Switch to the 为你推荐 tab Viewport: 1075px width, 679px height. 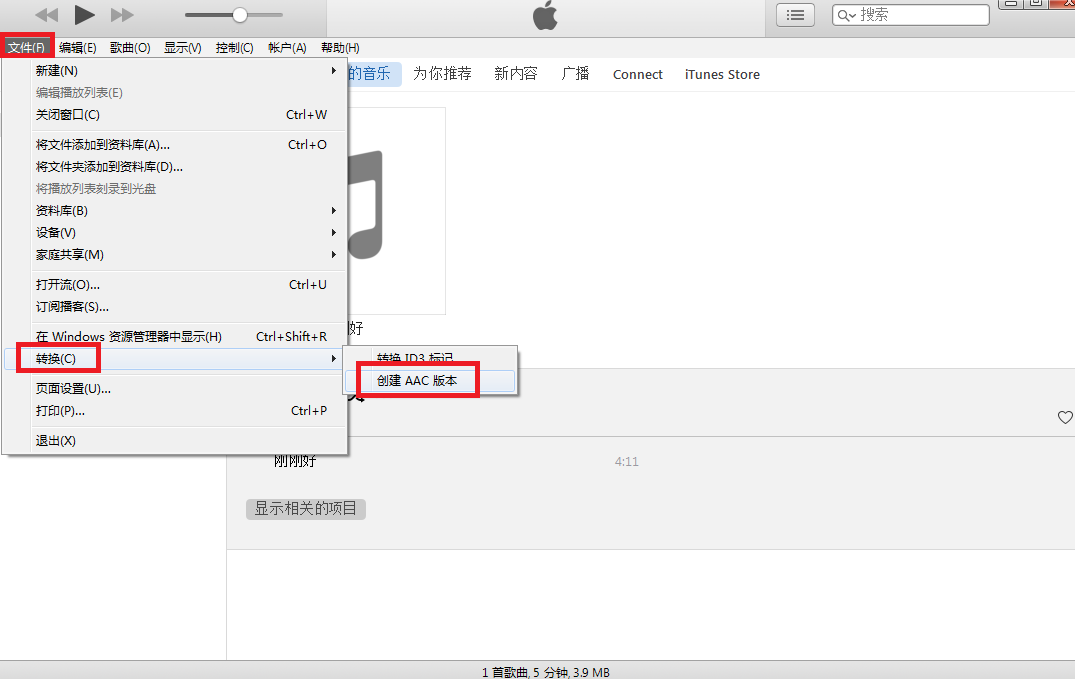click(x=442, y=74)
